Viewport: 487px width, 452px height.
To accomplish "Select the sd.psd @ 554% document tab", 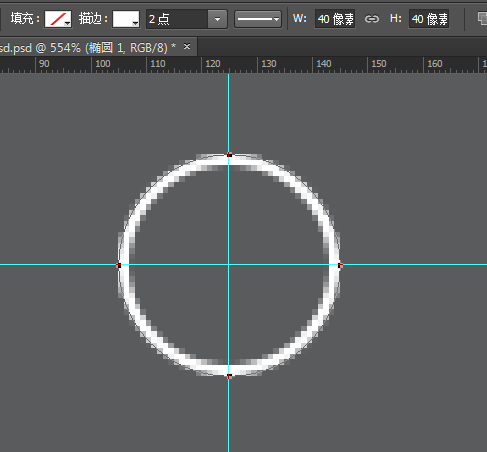I will click(88, 48).
